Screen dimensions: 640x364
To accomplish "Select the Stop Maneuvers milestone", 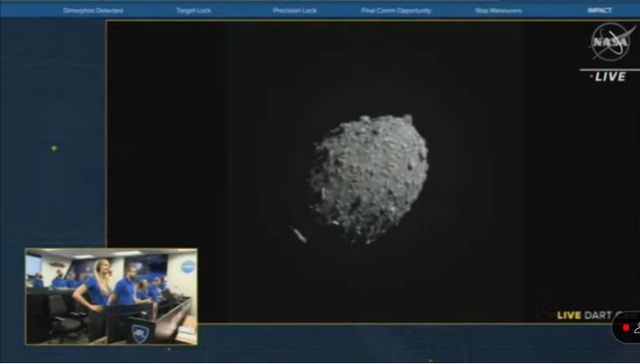I will 498,11.
